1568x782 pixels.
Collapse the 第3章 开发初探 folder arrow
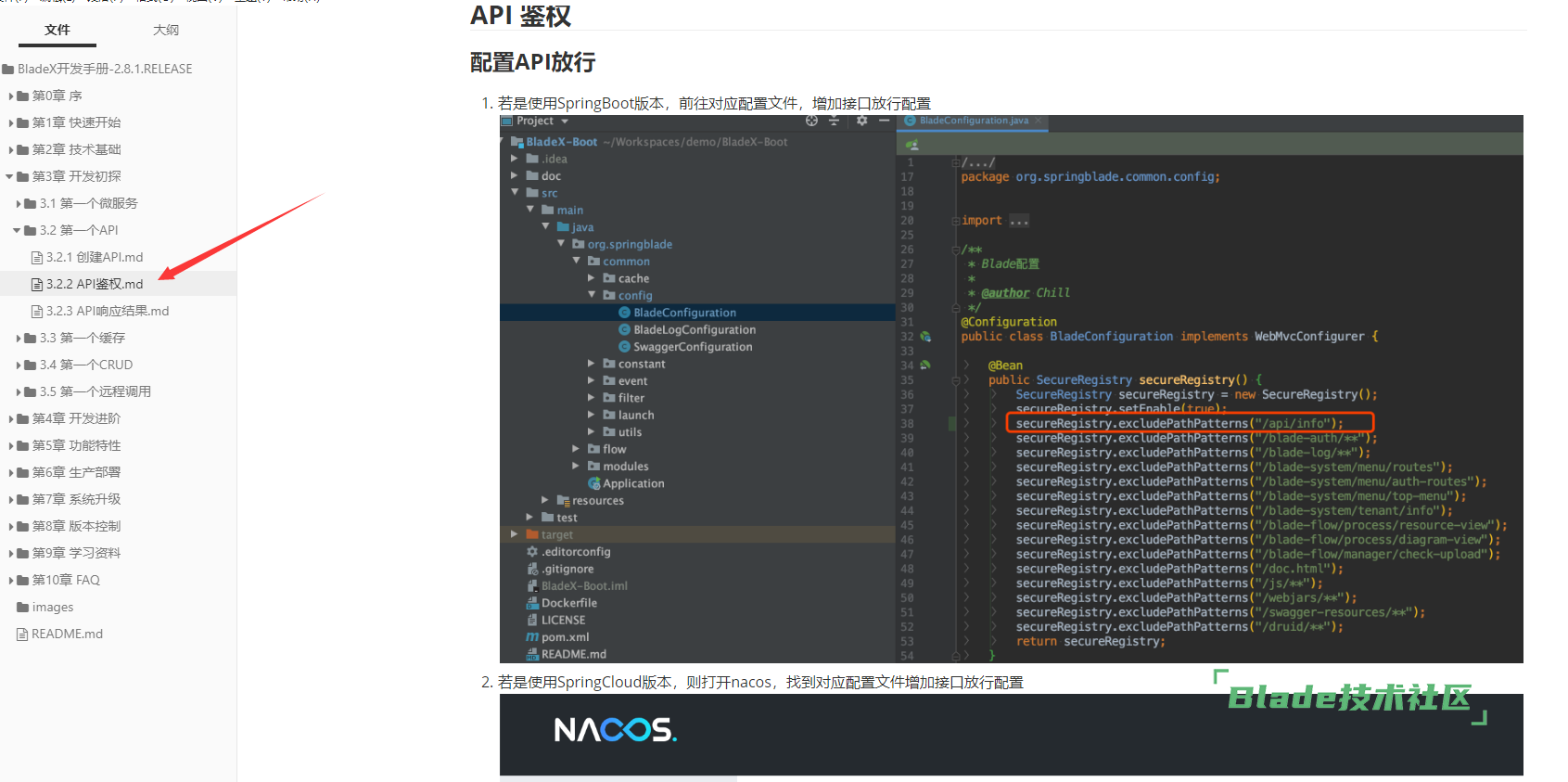10,176
